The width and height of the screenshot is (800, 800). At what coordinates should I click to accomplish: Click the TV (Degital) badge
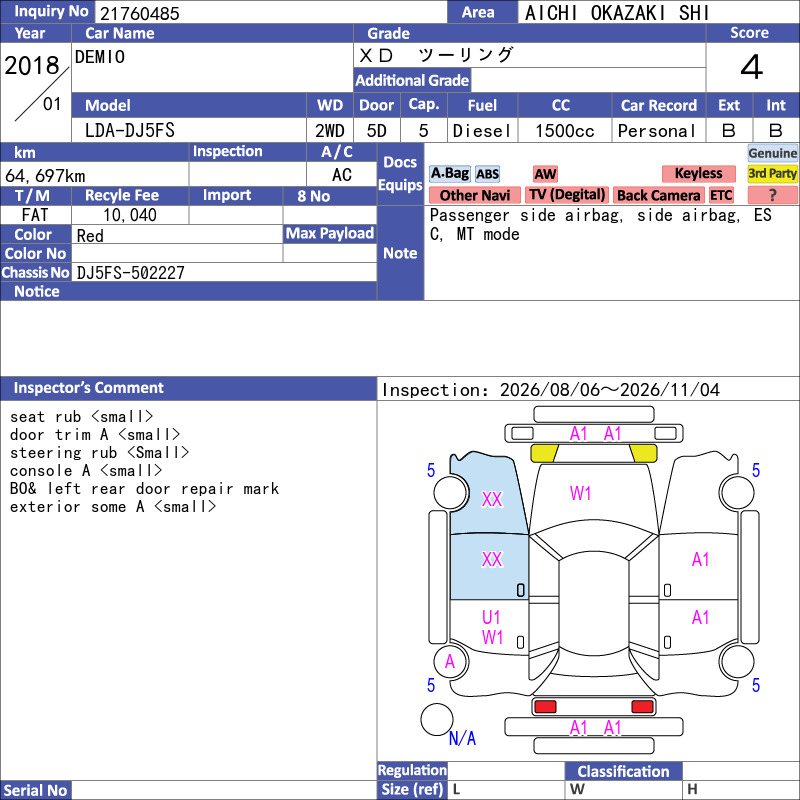click(566, 195)
